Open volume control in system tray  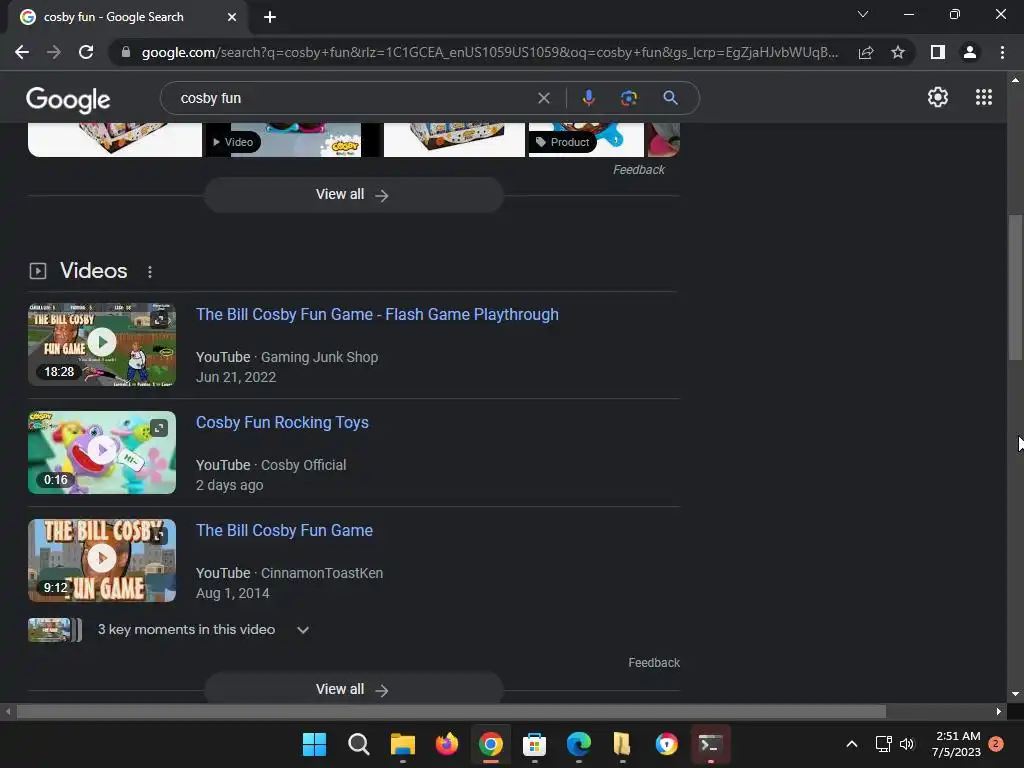(906, 744)
